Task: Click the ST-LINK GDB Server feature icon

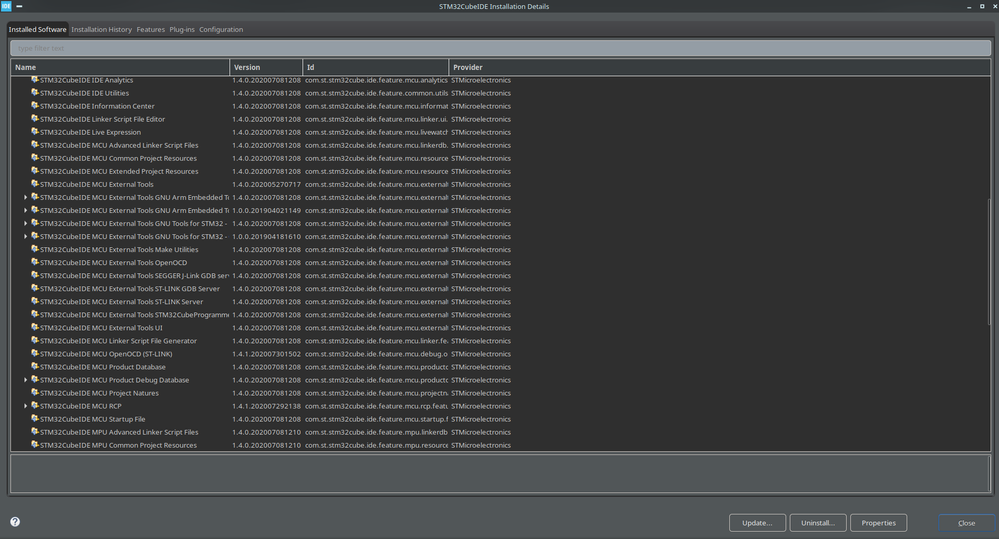Action: pos(35,288)
